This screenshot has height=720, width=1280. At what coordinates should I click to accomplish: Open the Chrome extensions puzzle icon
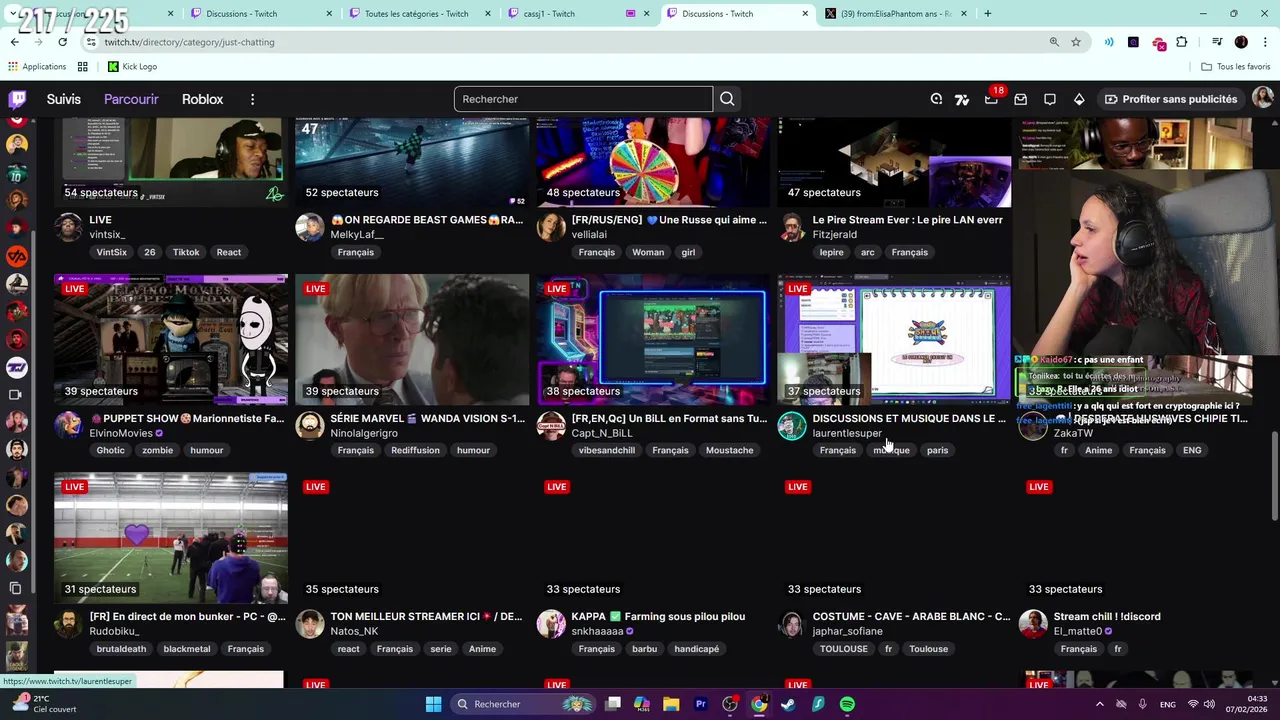click(1182, 42)
